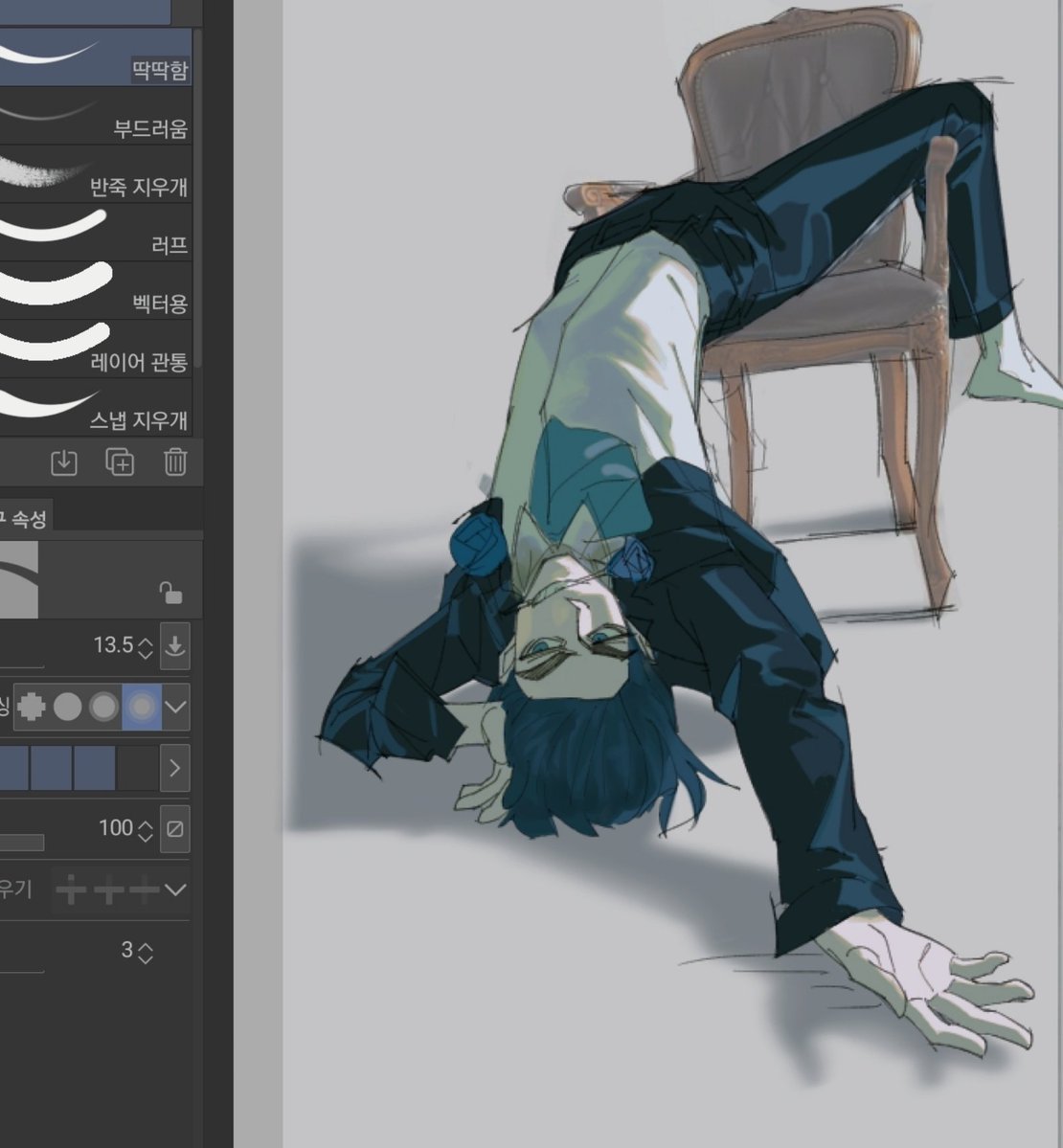
Task: Open brush size dynamics settings button
Action: click(175, 646)
